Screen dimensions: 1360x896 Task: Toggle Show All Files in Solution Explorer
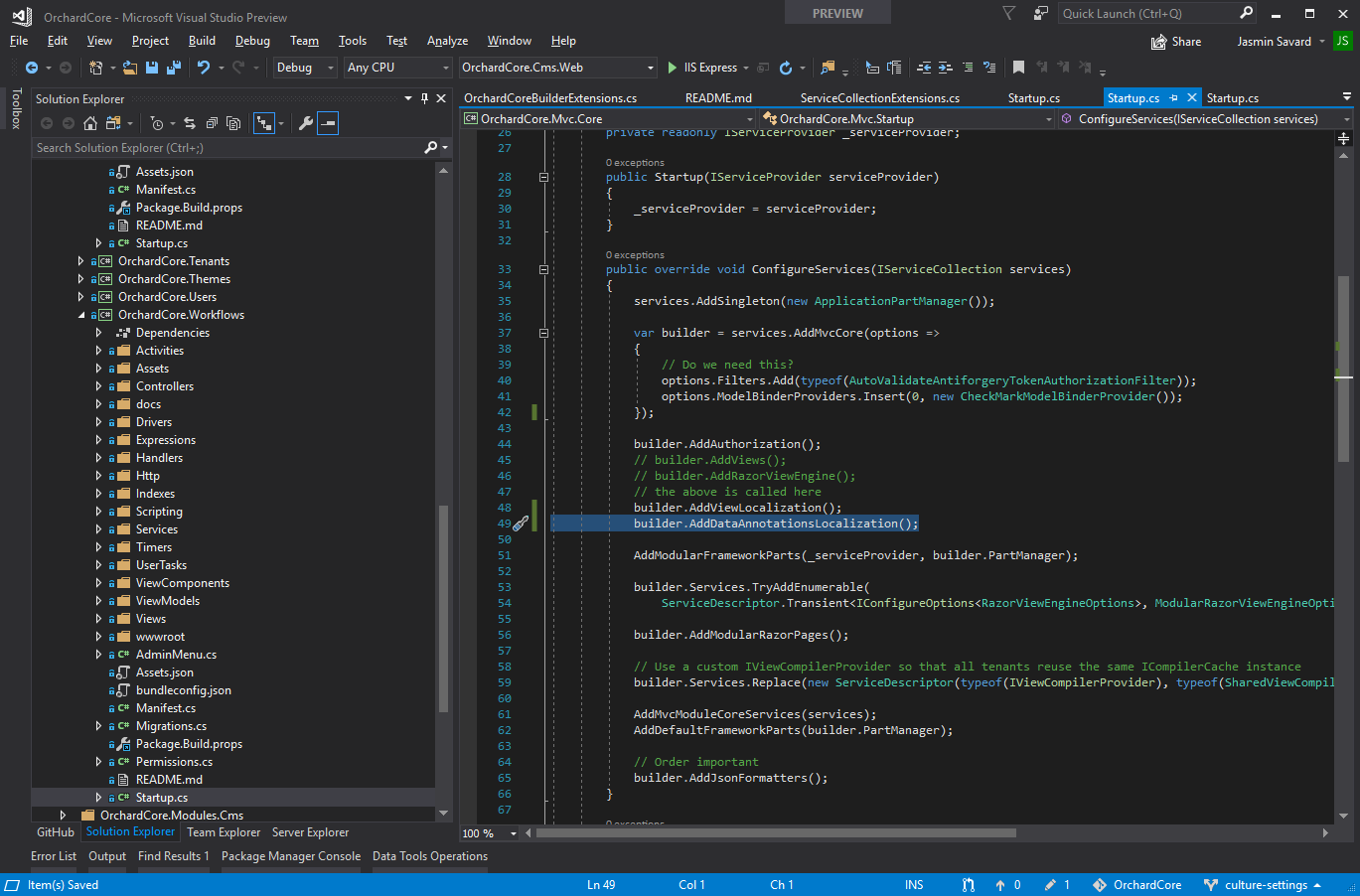[233, 123]
